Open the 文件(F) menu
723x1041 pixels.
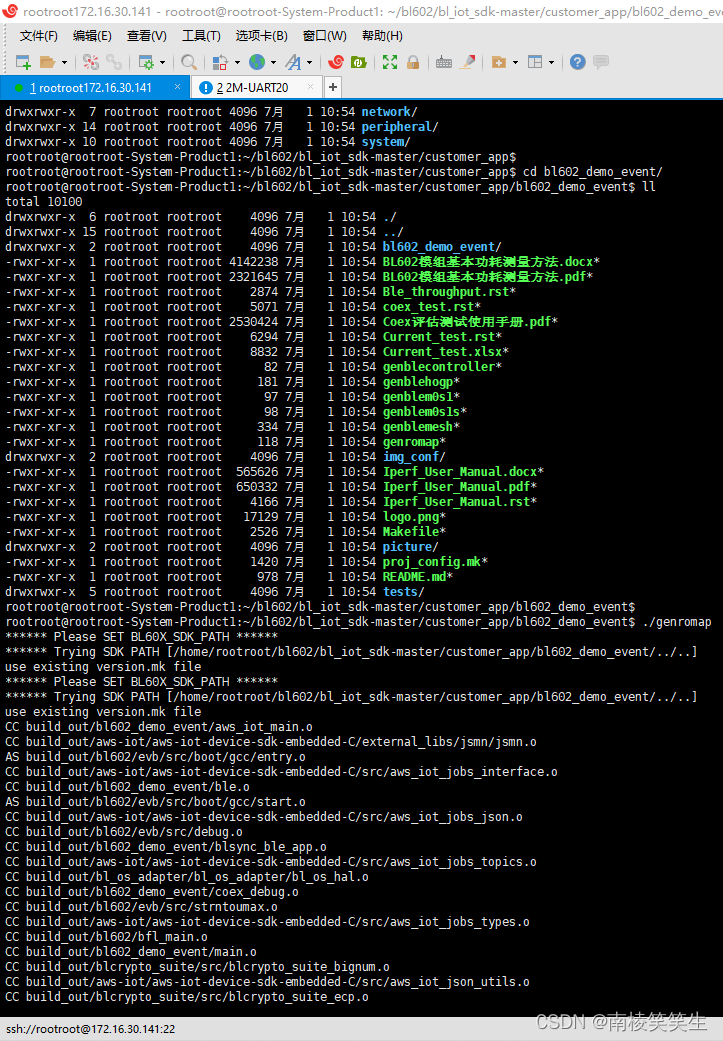point(39,36)
